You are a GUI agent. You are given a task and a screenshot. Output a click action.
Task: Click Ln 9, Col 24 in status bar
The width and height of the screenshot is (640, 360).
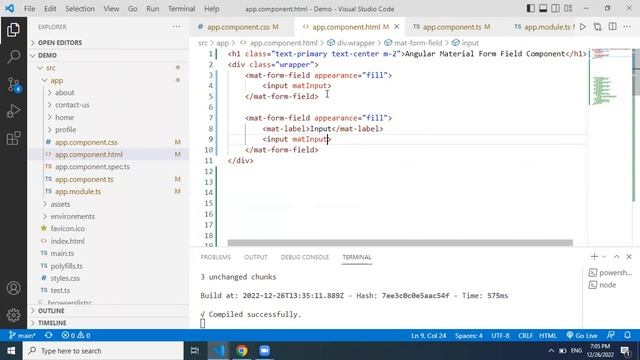click(x=429, y=336)
